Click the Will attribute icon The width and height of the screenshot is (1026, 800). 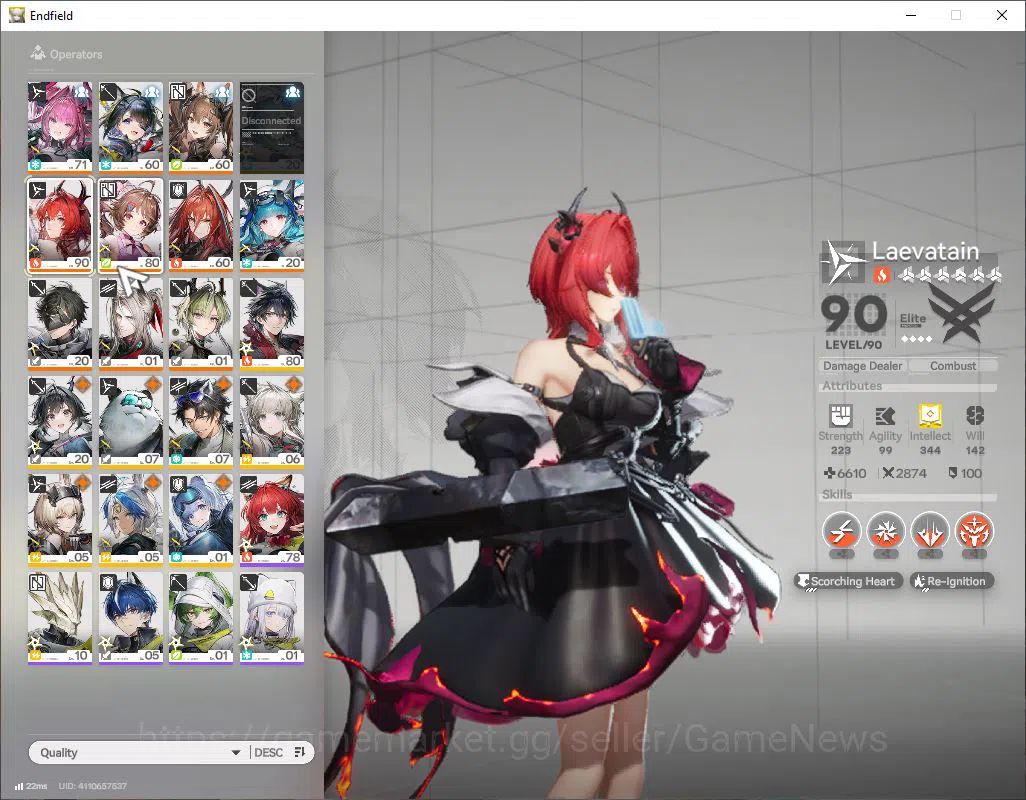tap(975, 415)
